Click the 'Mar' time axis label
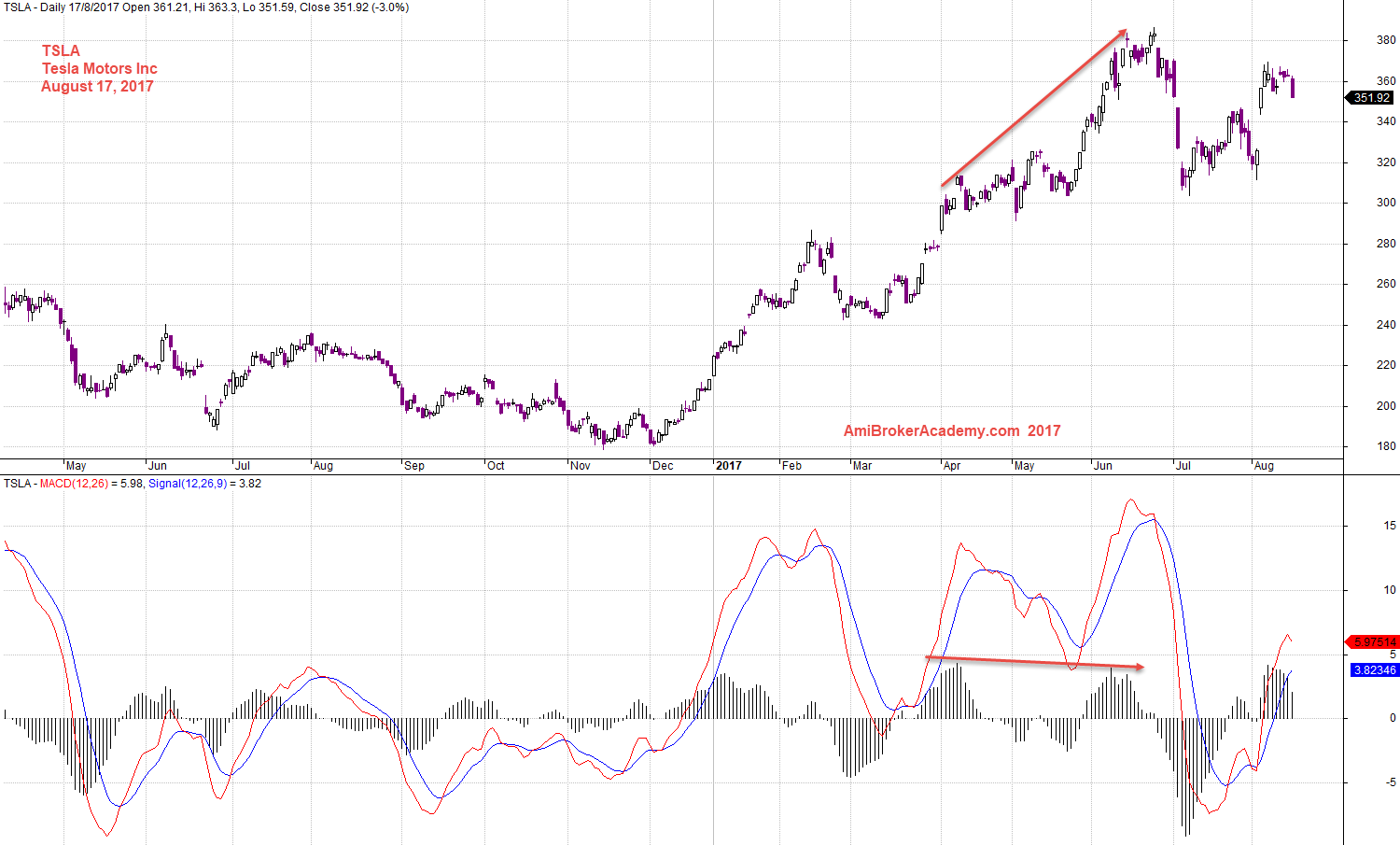This screenshot has width=1400, height=845. tap(862, 466)
